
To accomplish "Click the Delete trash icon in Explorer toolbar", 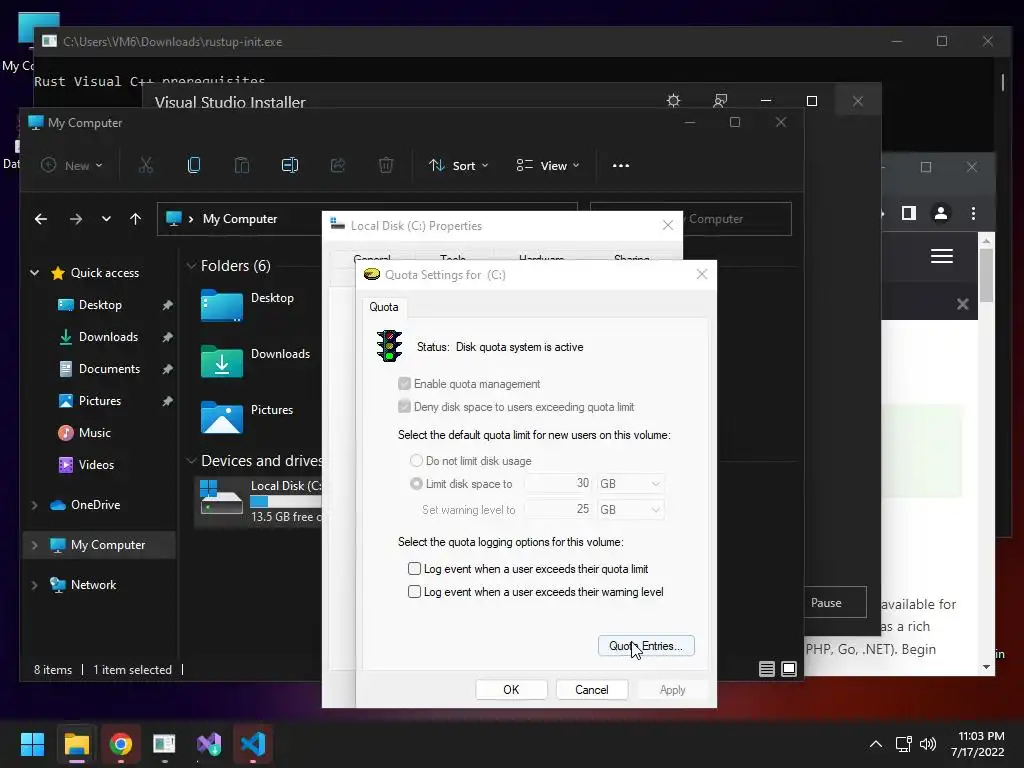I will (x=386, y=165).
